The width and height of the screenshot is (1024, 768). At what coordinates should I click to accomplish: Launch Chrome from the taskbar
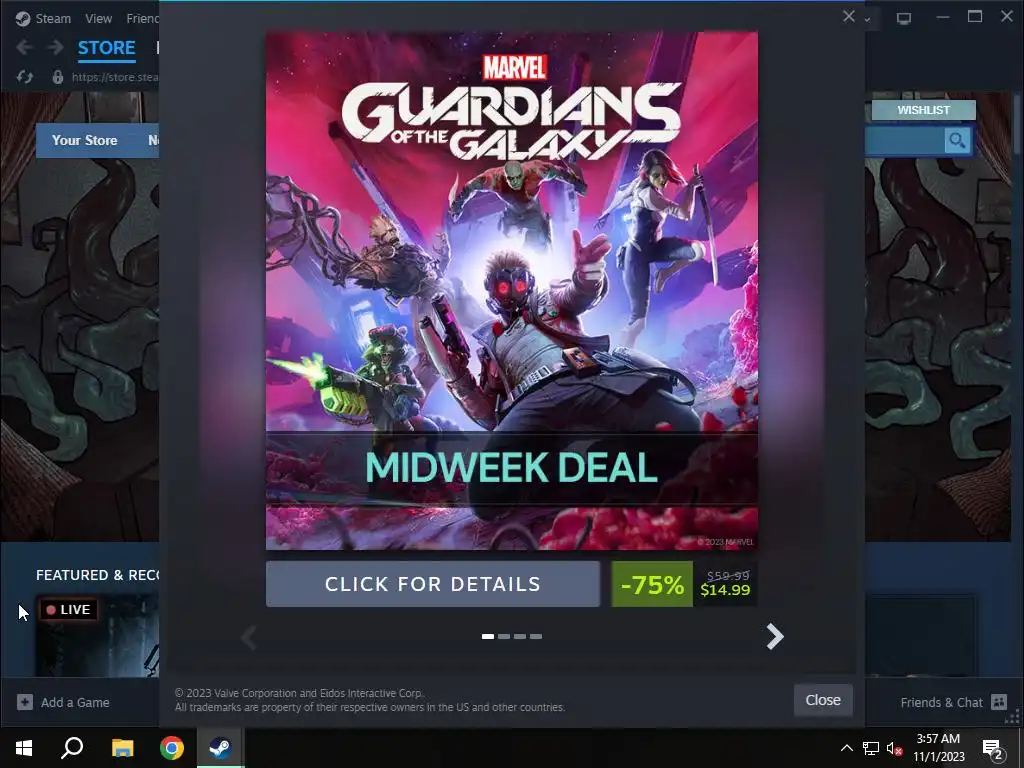[172, 748]
